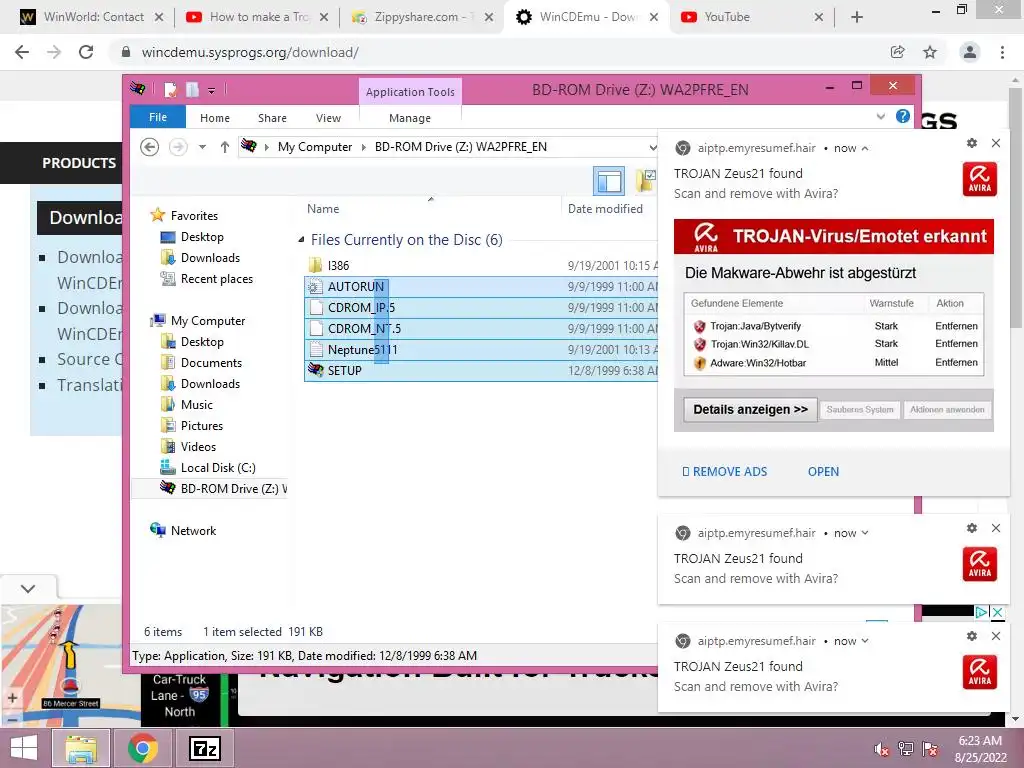Reload the page in Chrome
The height and width of the screenshot is (768, 1024).
click(x=86, y=52)
